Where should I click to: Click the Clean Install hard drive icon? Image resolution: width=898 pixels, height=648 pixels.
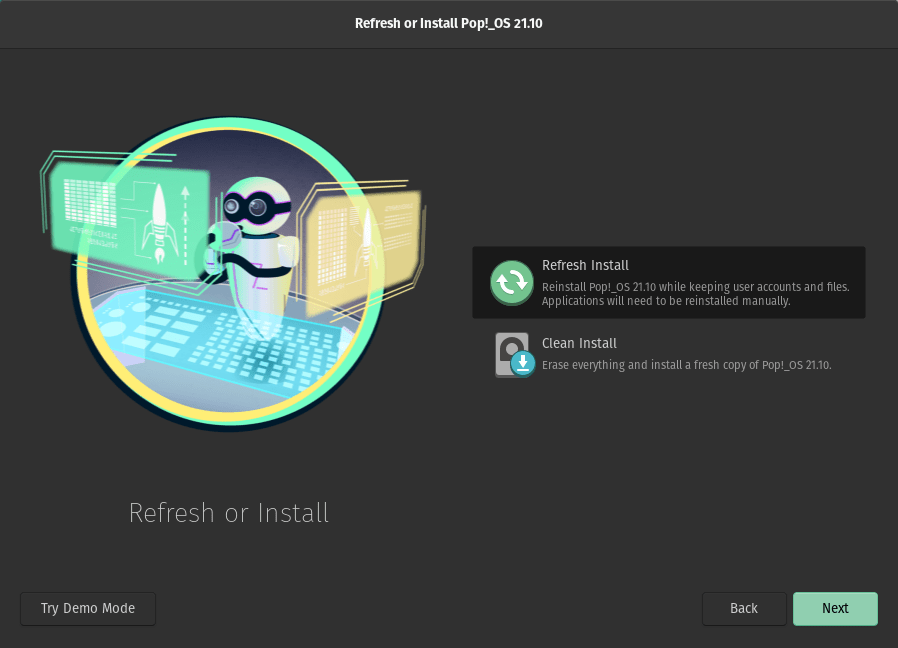click(511, 354)
